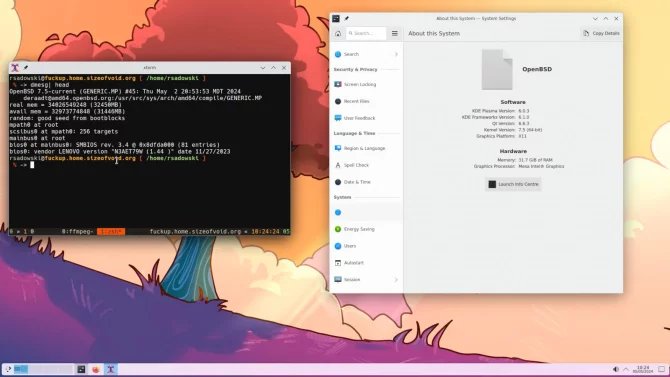Click the show desktop button in taskbar
The width and height of the screenshot is (670, 377).
tap(661, 369)
